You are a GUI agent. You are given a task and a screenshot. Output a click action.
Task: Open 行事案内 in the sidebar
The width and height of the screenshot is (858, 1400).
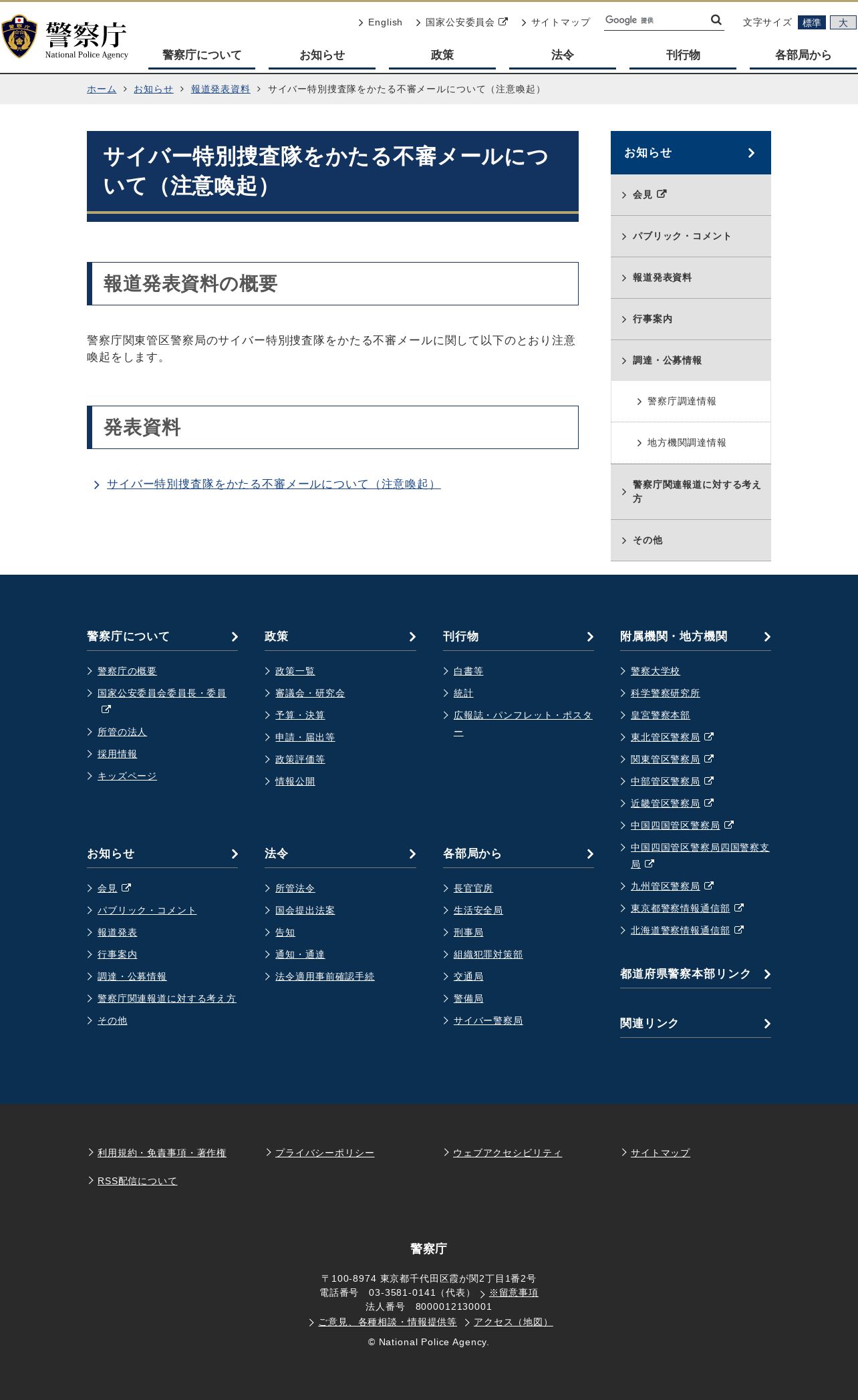691,319
